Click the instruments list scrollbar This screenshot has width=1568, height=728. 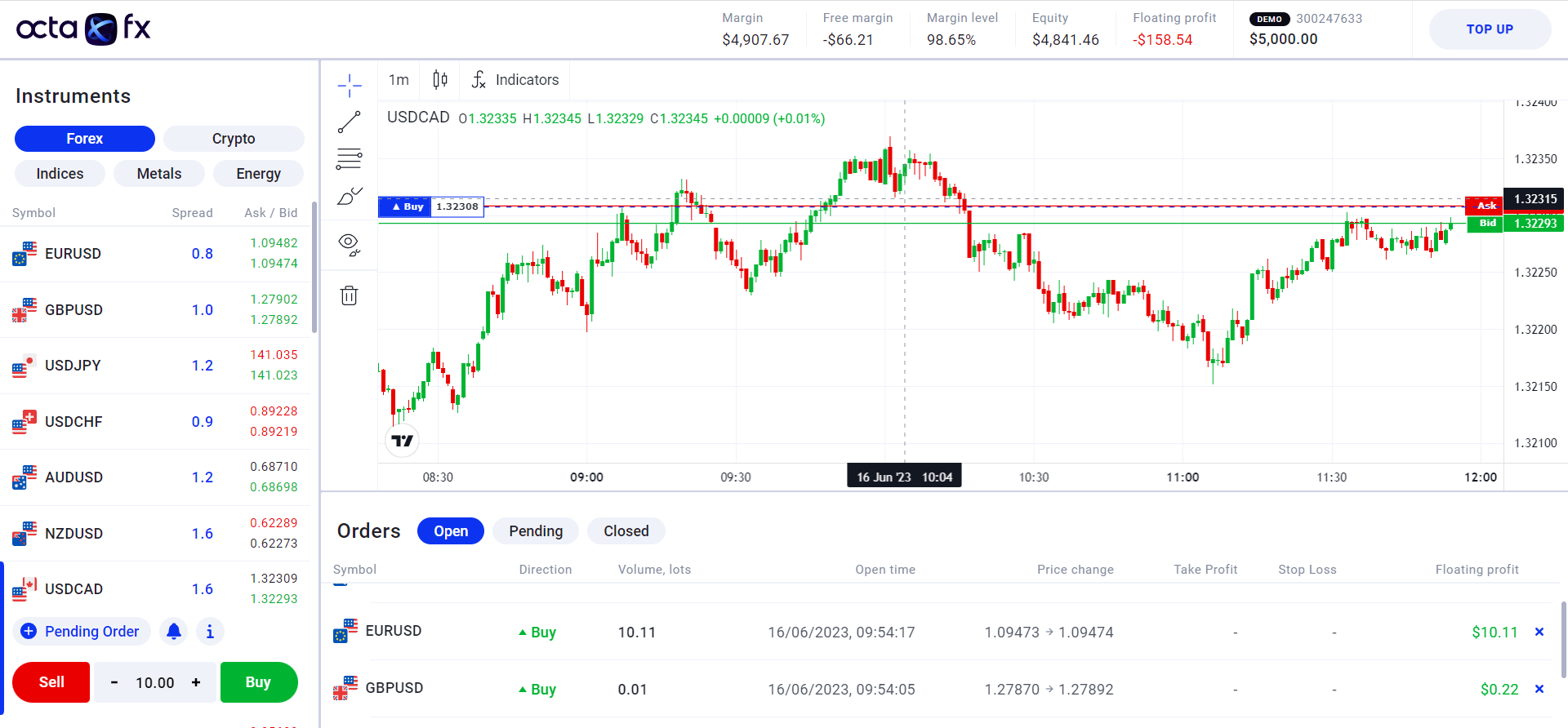click(314, 268)
